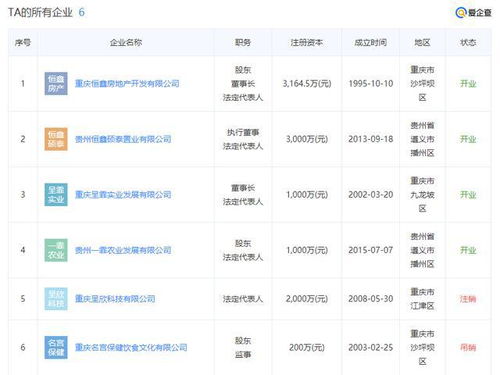The image size is (500, 375).
Task: Click the 重庆市 九龙坡区 region cell
Action: [x=422, y=195]
